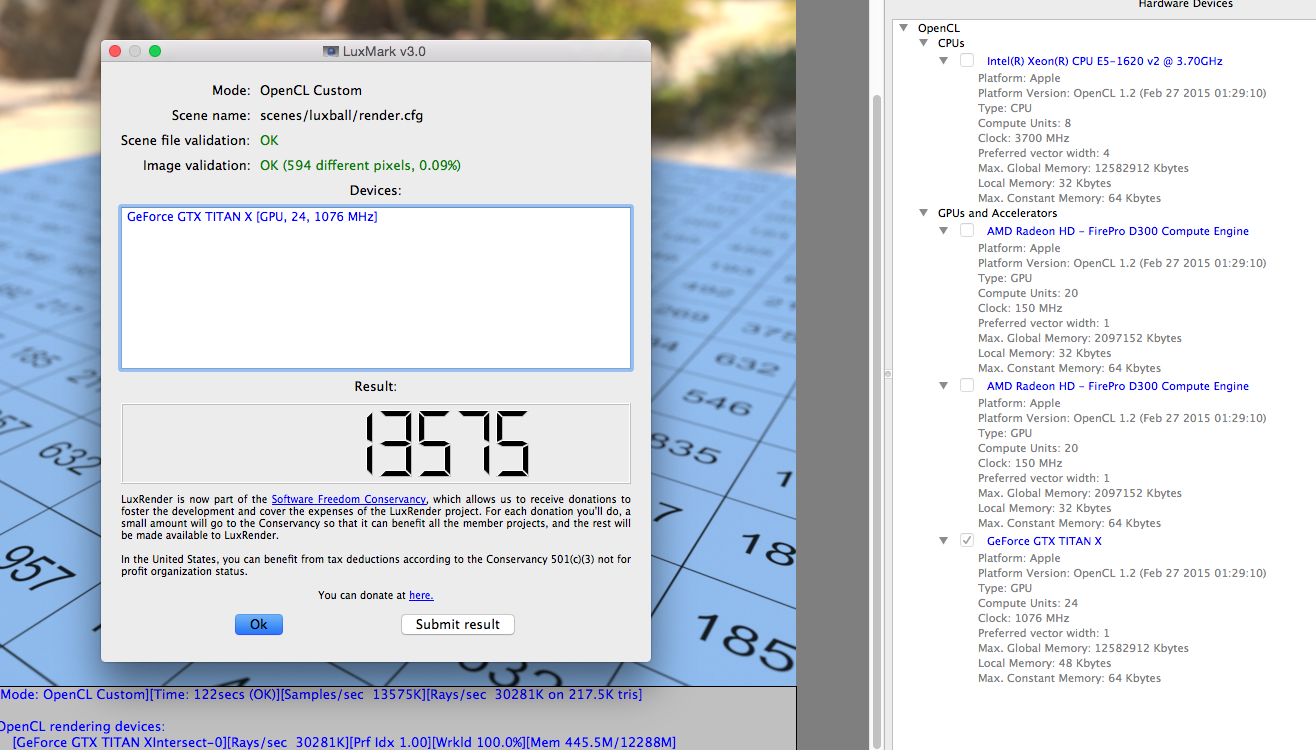Collapse the second AMD FirePro D300 details
This screenshot has width=1316, height=750.
pyautogui.click(x=944, y=386)
